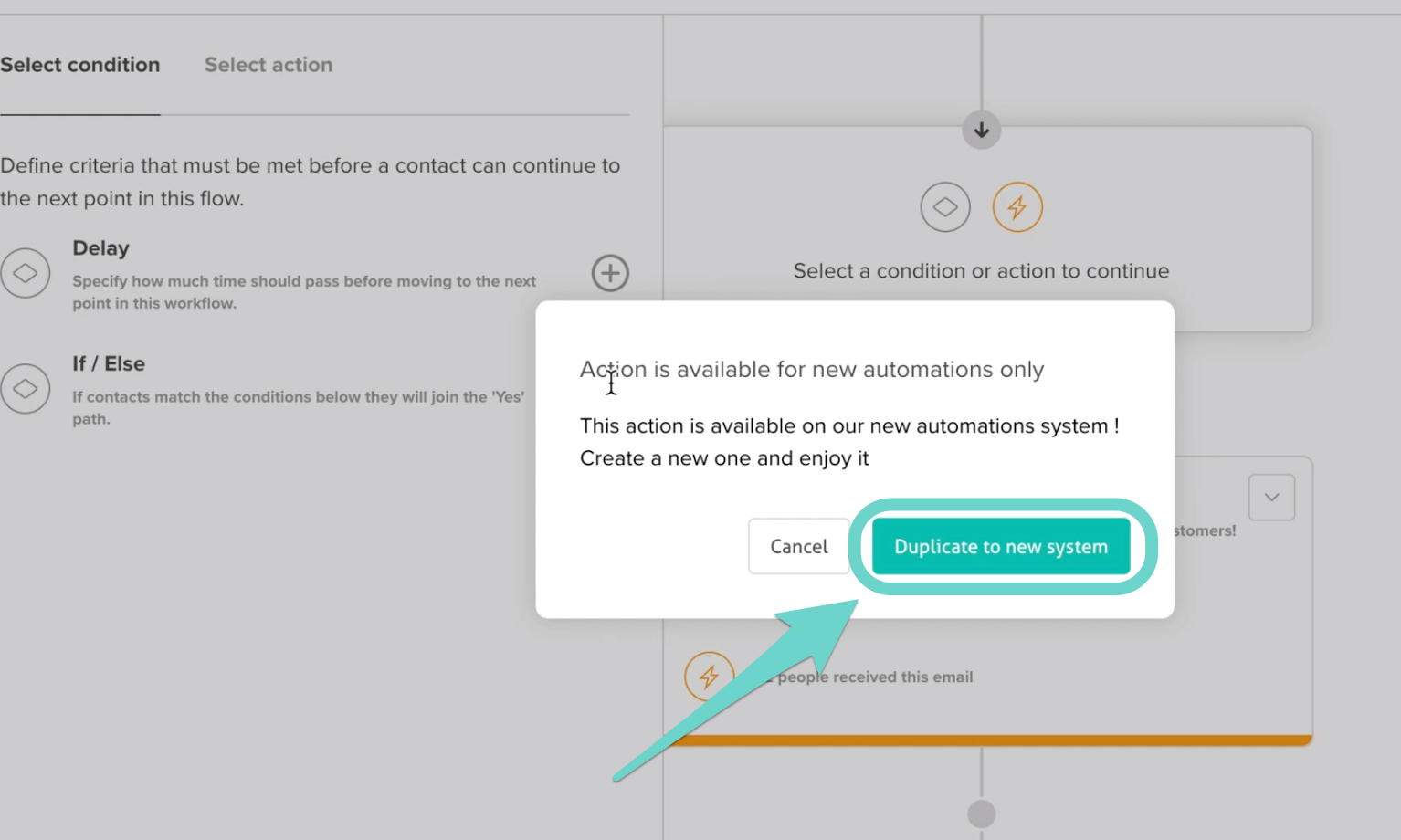Add the Delay condition with plus icon
This screenshot has width=1401, height=840.
click(610, 273)
